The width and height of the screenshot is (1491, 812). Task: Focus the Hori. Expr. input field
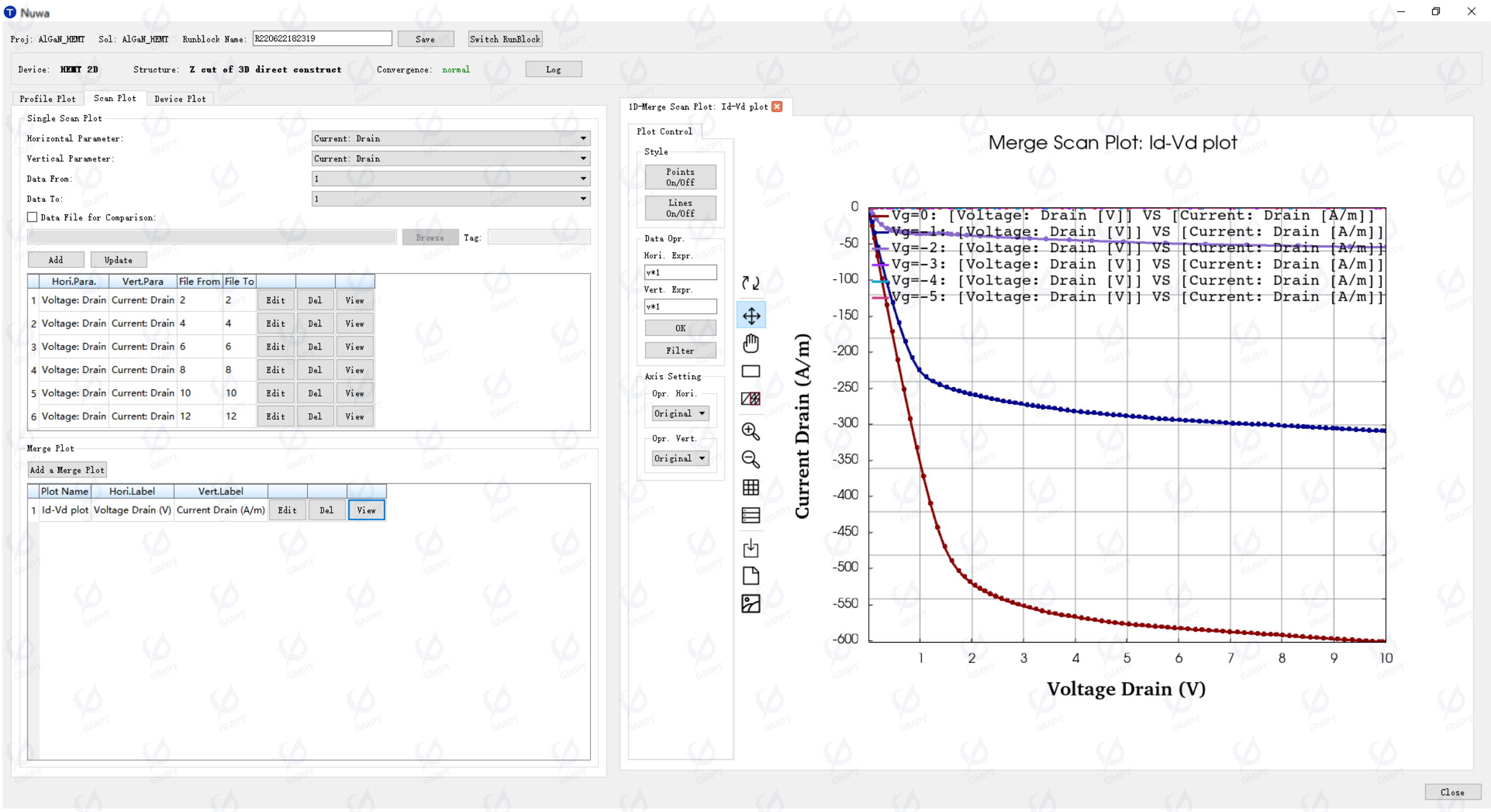680,272
